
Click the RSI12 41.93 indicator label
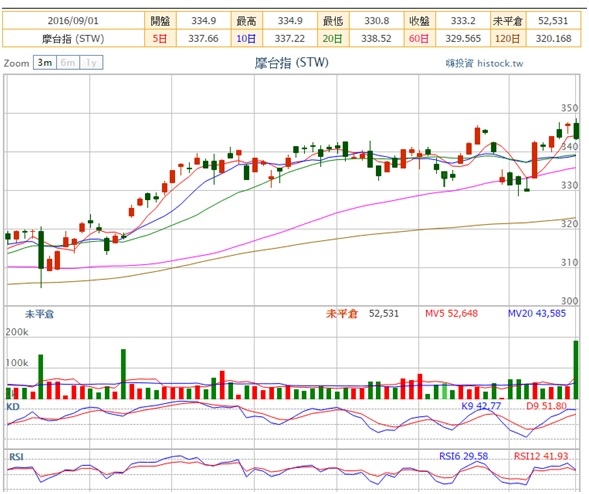tap(541, 456)
